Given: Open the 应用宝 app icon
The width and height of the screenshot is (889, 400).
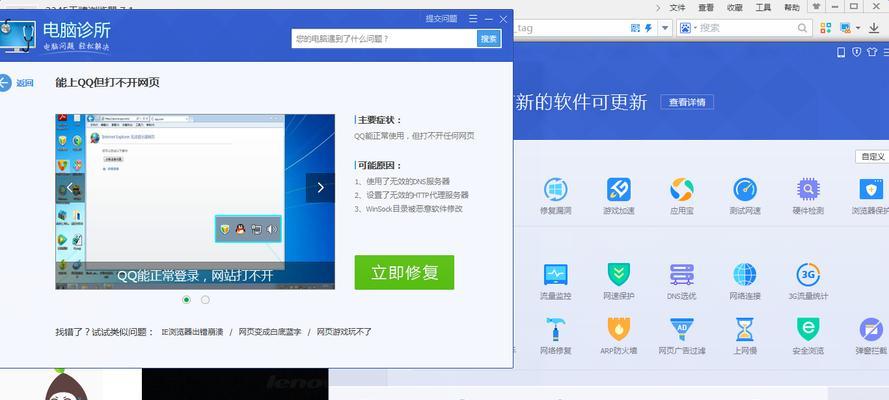Looking at the screenshot, I should 681,189.
